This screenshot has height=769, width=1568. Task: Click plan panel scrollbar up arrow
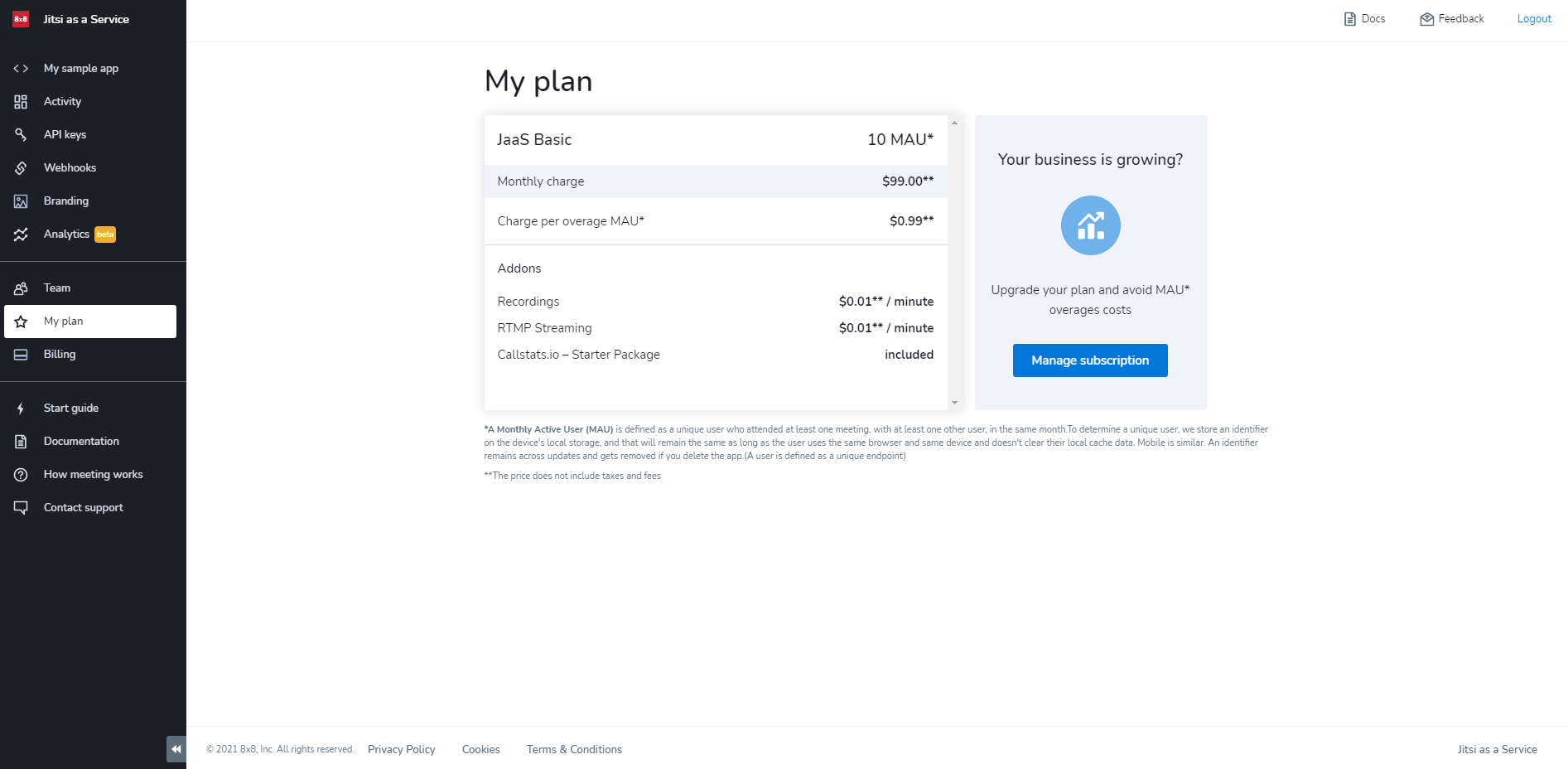tap(954, 123)
